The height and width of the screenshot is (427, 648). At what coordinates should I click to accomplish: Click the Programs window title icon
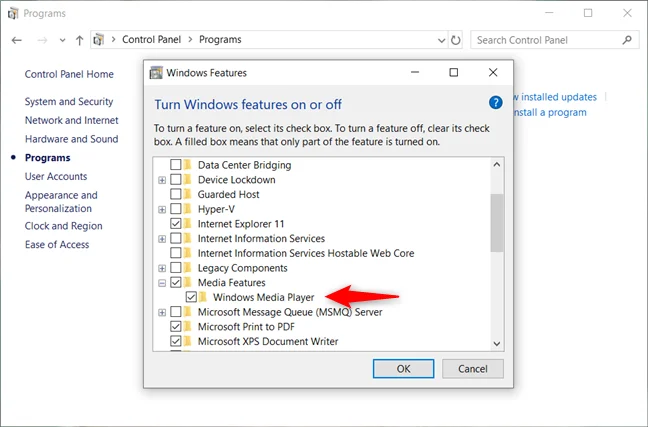click(13, 14)
